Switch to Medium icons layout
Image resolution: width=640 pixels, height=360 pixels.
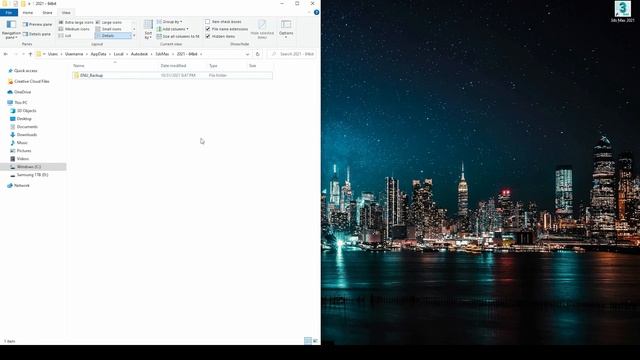[x=74, y=29]
